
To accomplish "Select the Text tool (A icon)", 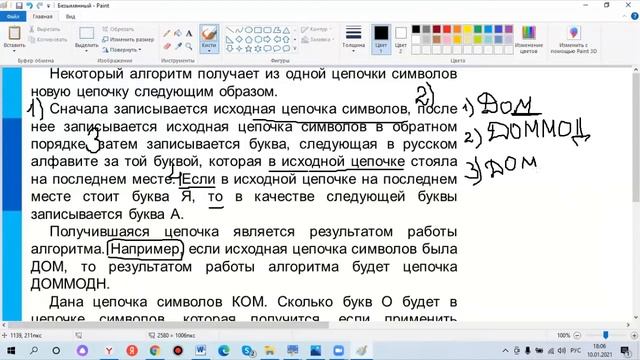I will pos(189,33).
